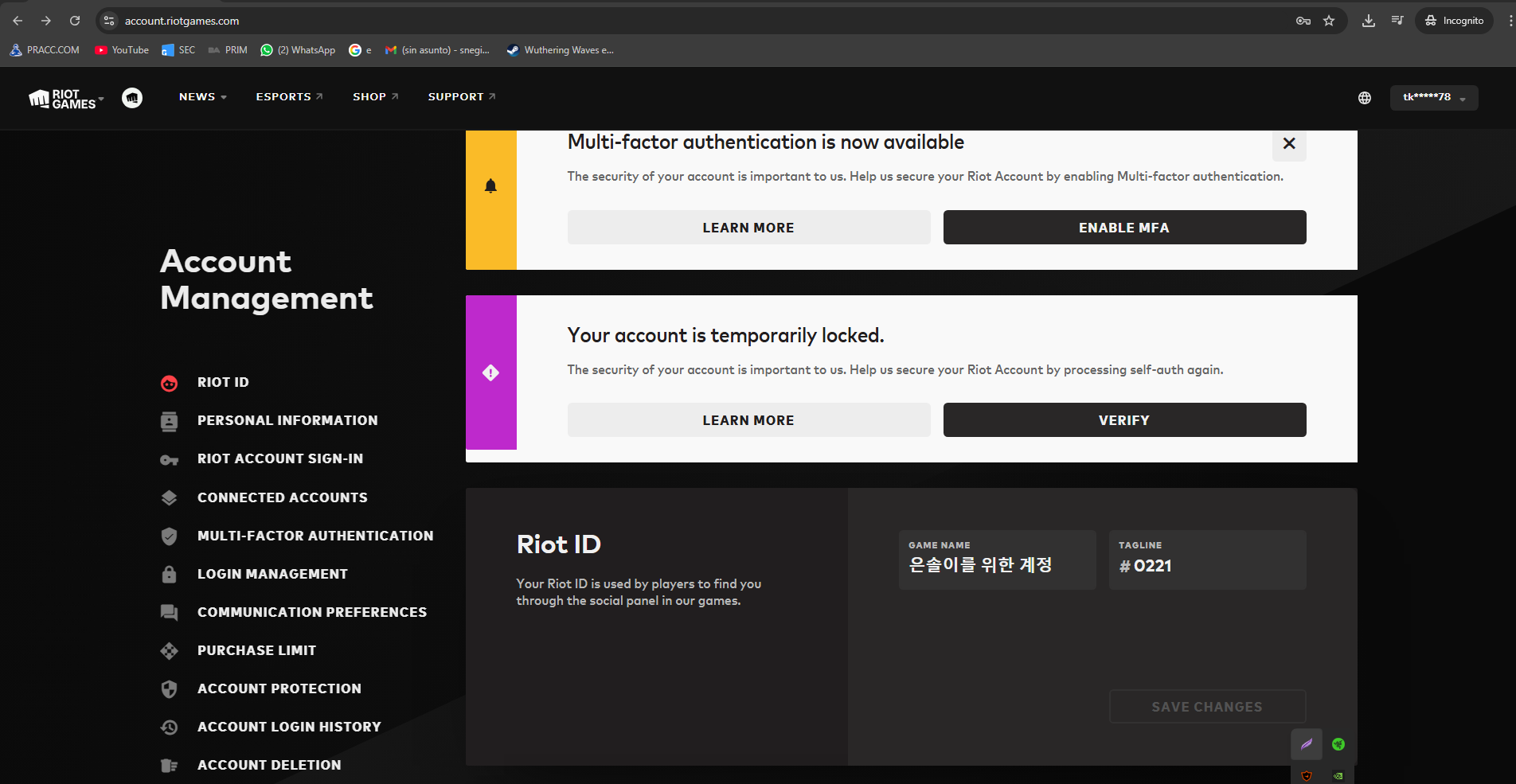Click the Account Login History clock icon
1516x784 pixels.
[170, 727]
